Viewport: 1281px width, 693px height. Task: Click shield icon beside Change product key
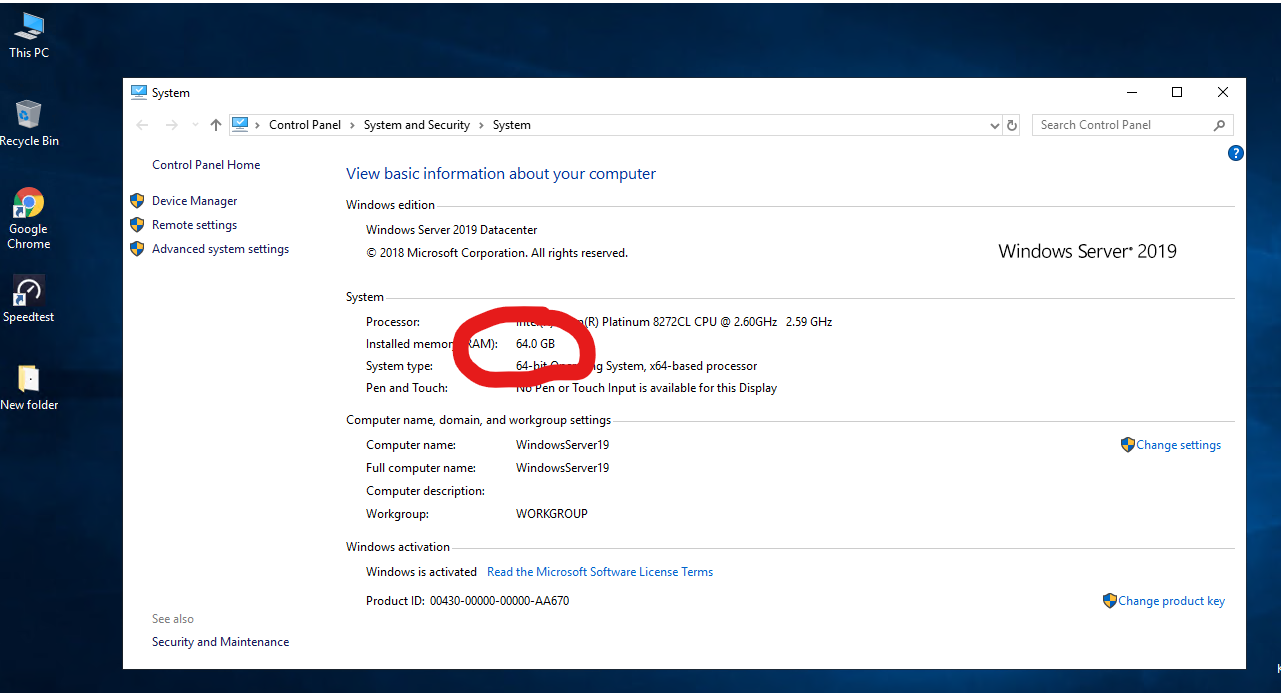1109,601
